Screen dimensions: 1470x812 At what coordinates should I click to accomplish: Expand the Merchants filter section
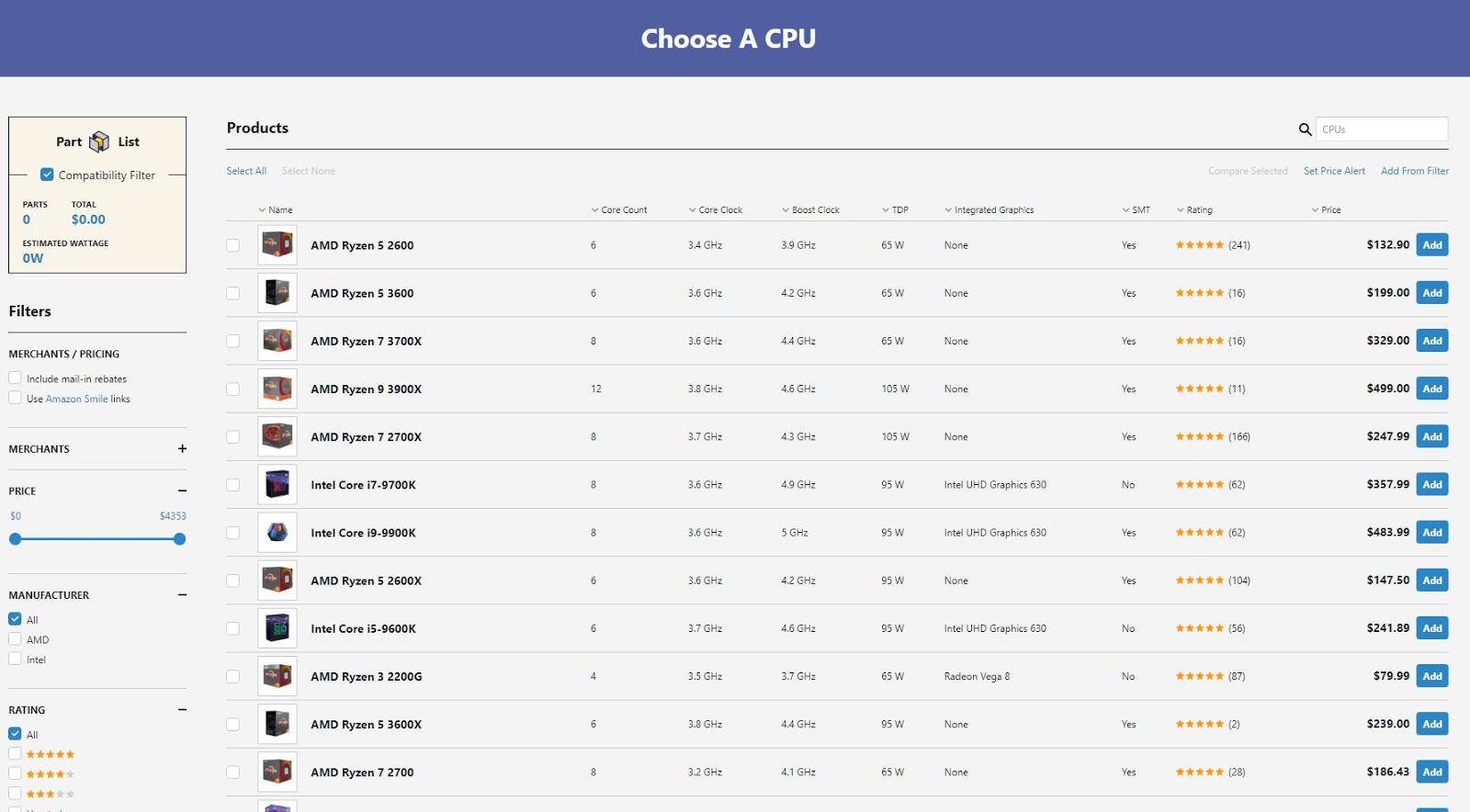click(x=182, y=448)
